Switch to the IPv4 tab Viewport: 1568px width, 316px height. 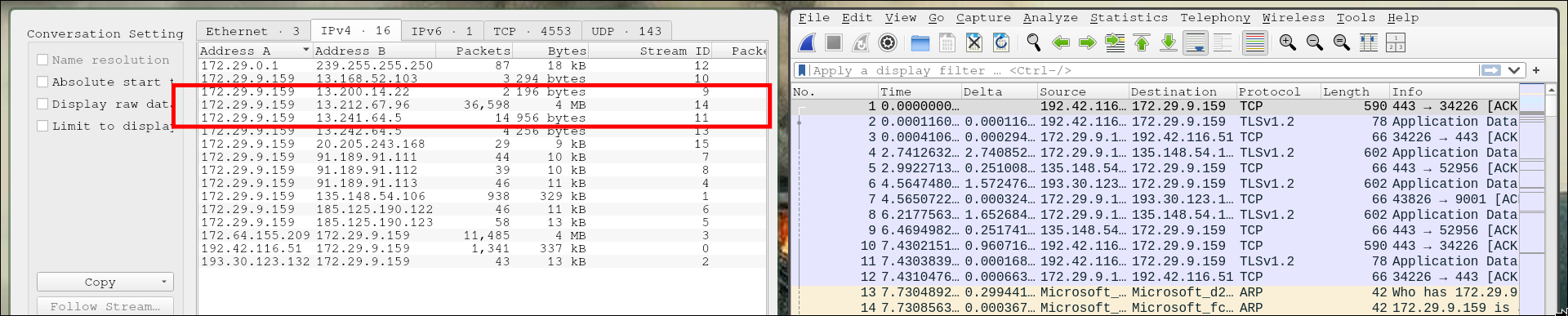(x=355, y=30)
